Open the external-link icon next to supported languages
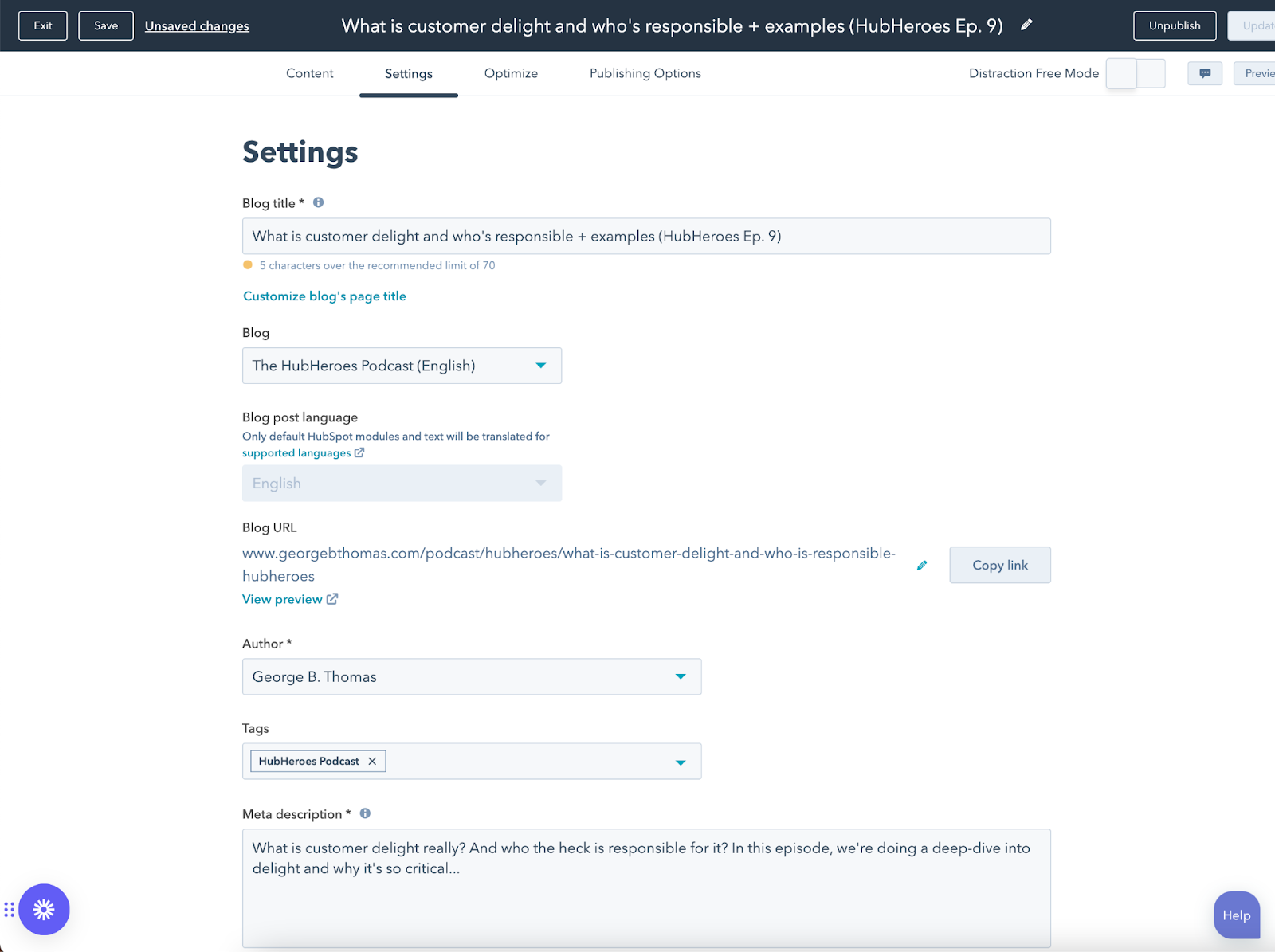Image resolution: width=1275 pixels, height=952 pixels. coord(359,452)
